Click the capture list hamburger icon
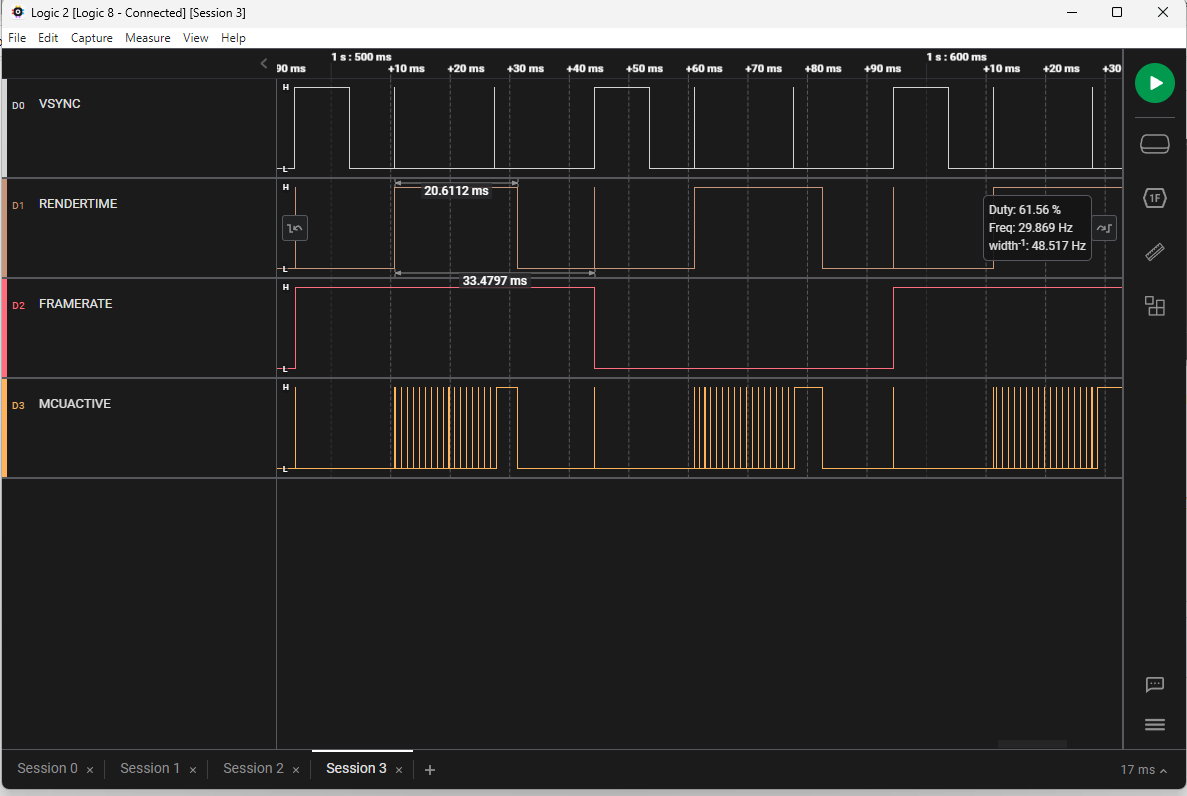Screen dimensions: 1187x796 coord(1154,724)
